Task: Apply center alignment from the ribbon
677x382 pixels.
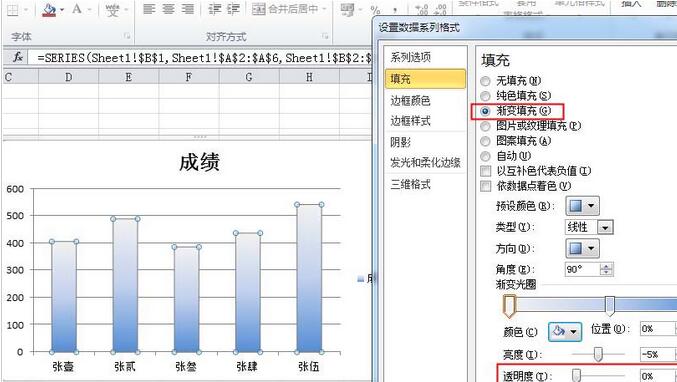Action: click(168, 9)
